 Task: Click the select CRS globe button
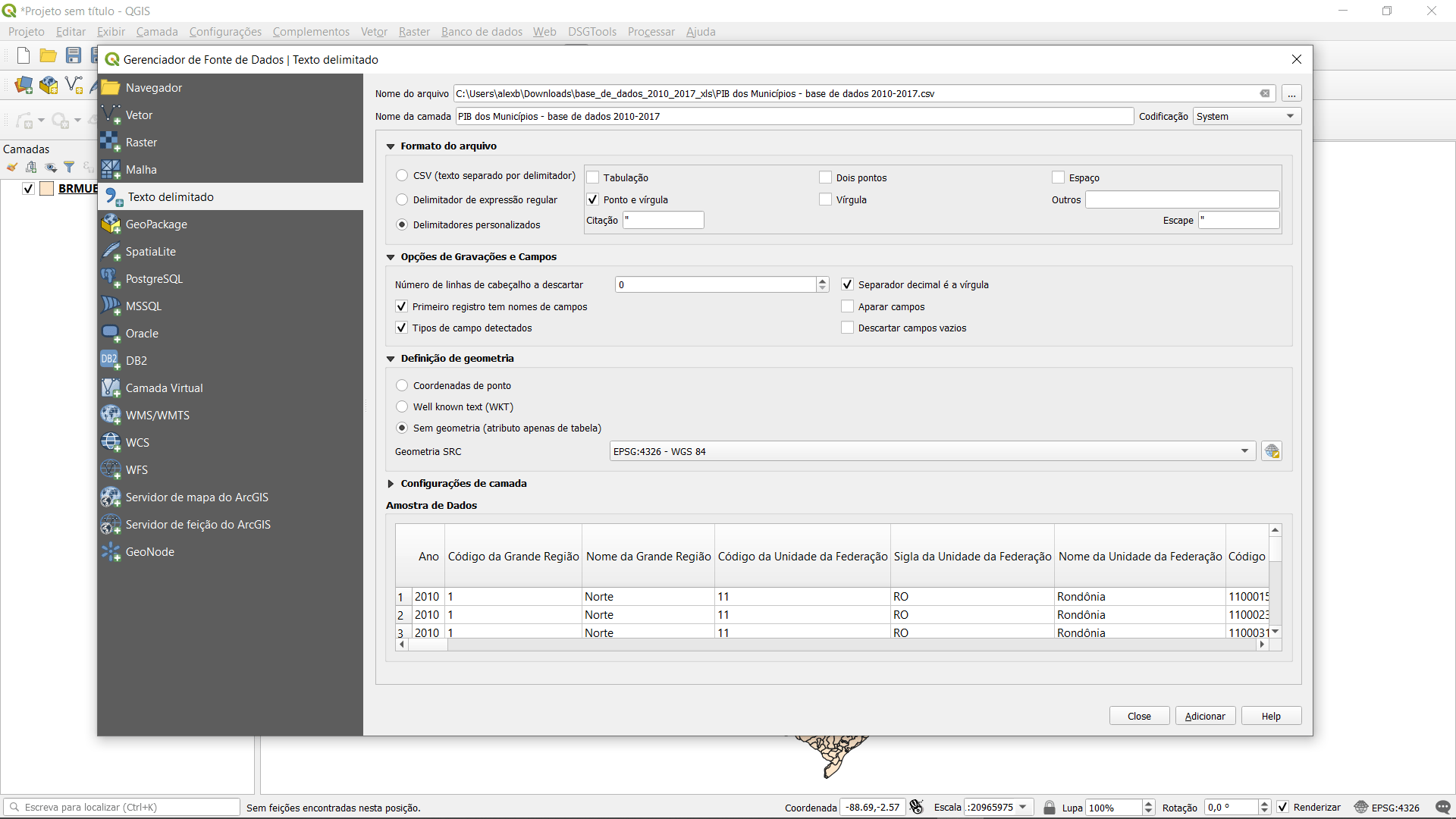[x=1272, y=452]
